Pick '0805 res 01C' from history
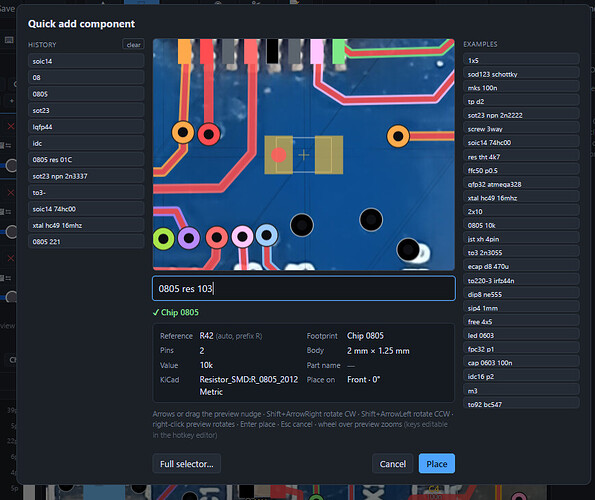This screenshot has width=595, height=500. [86, 160]
